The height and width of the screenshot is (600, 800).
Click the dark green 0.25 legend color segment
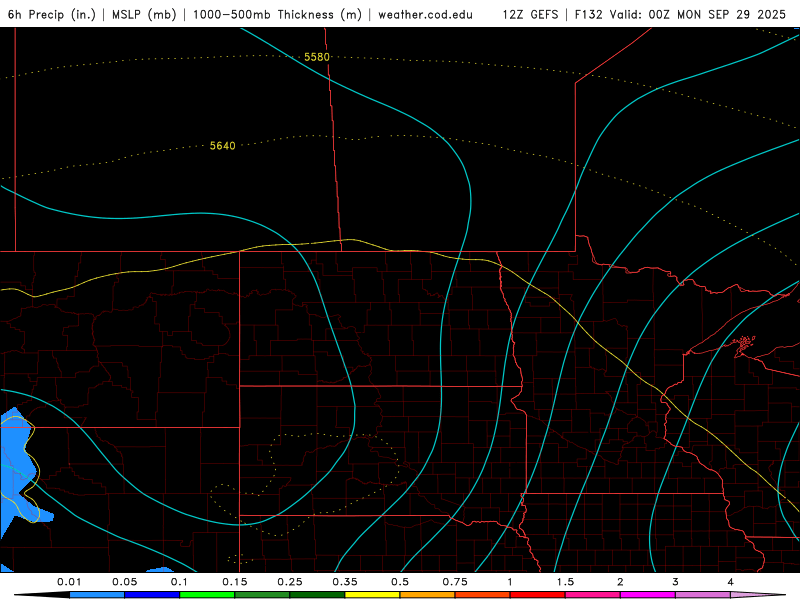tap(317, 595)
